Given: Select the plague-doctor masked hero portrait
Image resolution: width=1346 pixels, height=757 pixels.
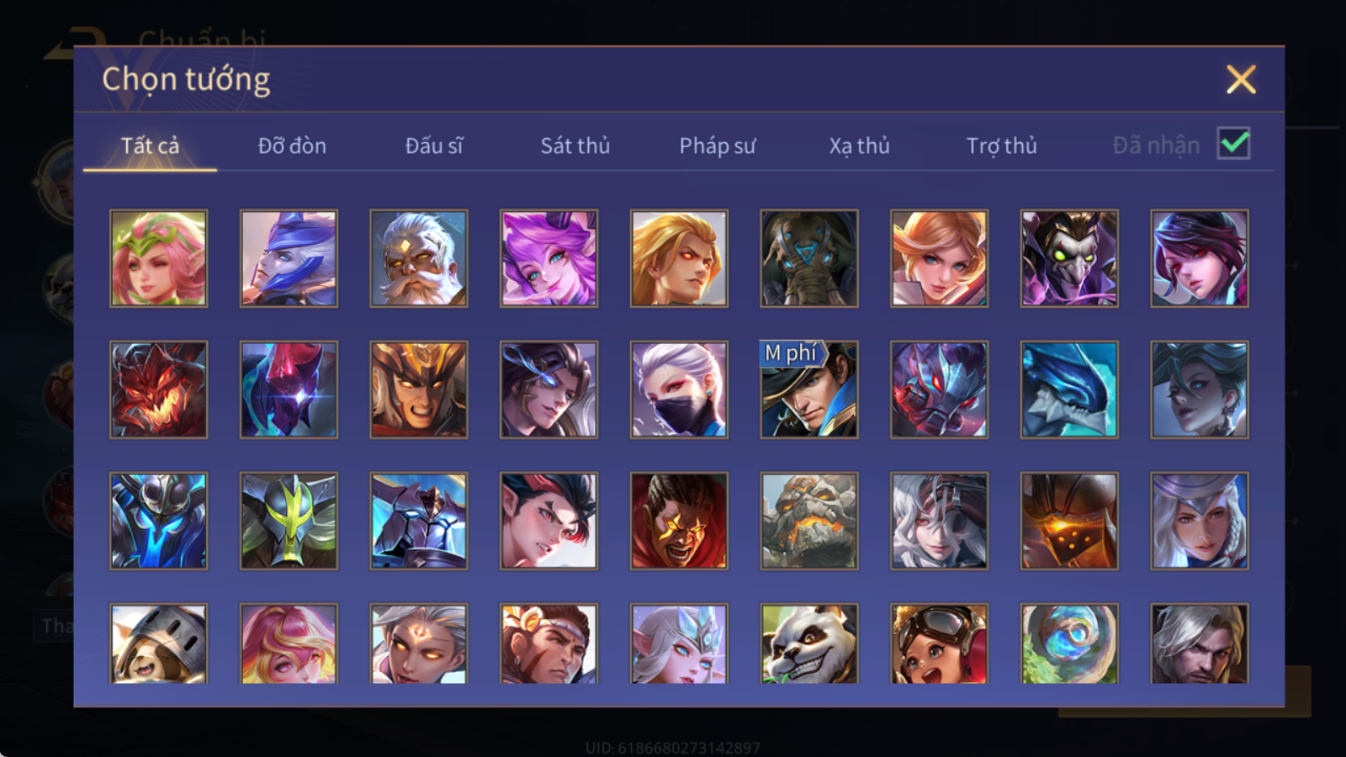Looking at the screenshot, I should (x=1069, y=258).
